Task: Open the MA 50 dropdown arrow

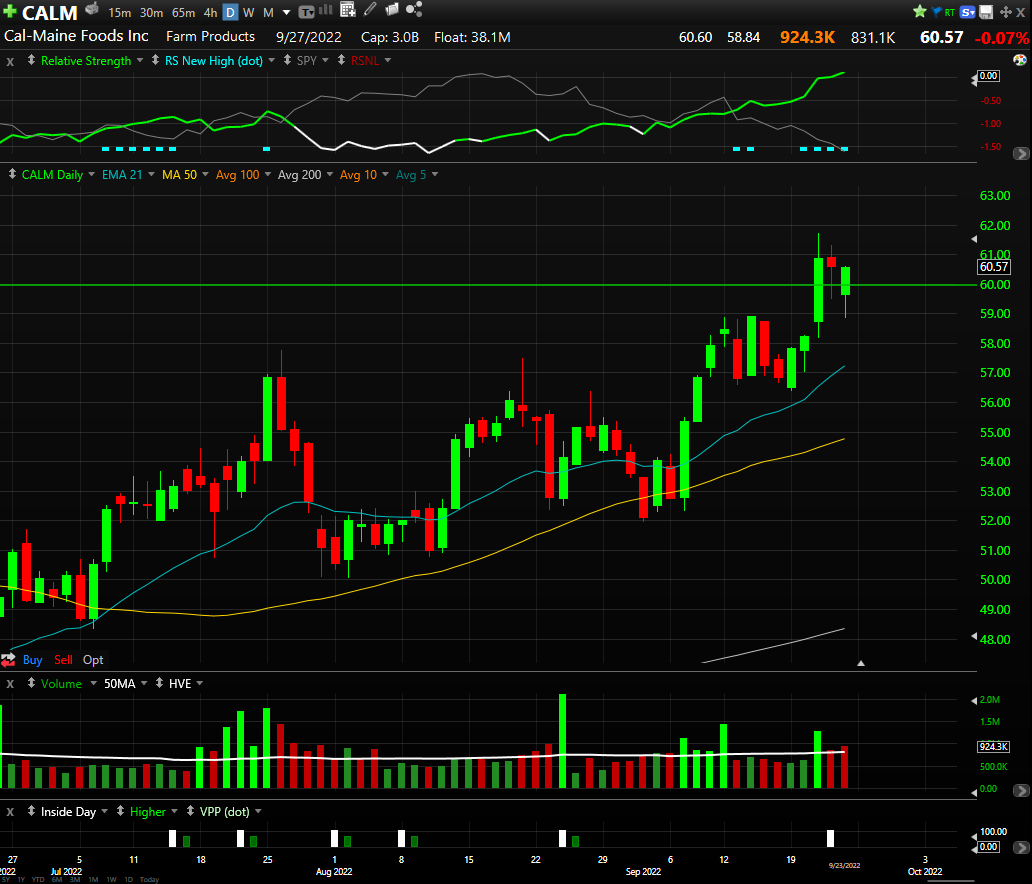Action: [205, 175]
